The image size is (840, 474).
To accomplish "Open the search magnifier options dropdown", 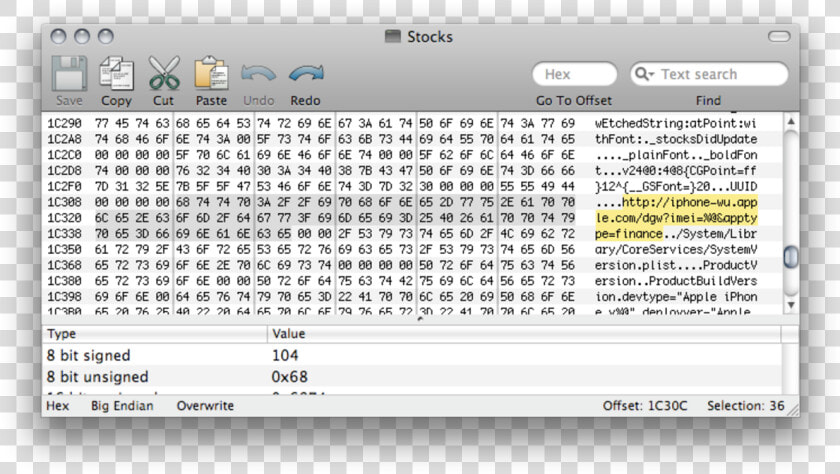I will 643,74.
